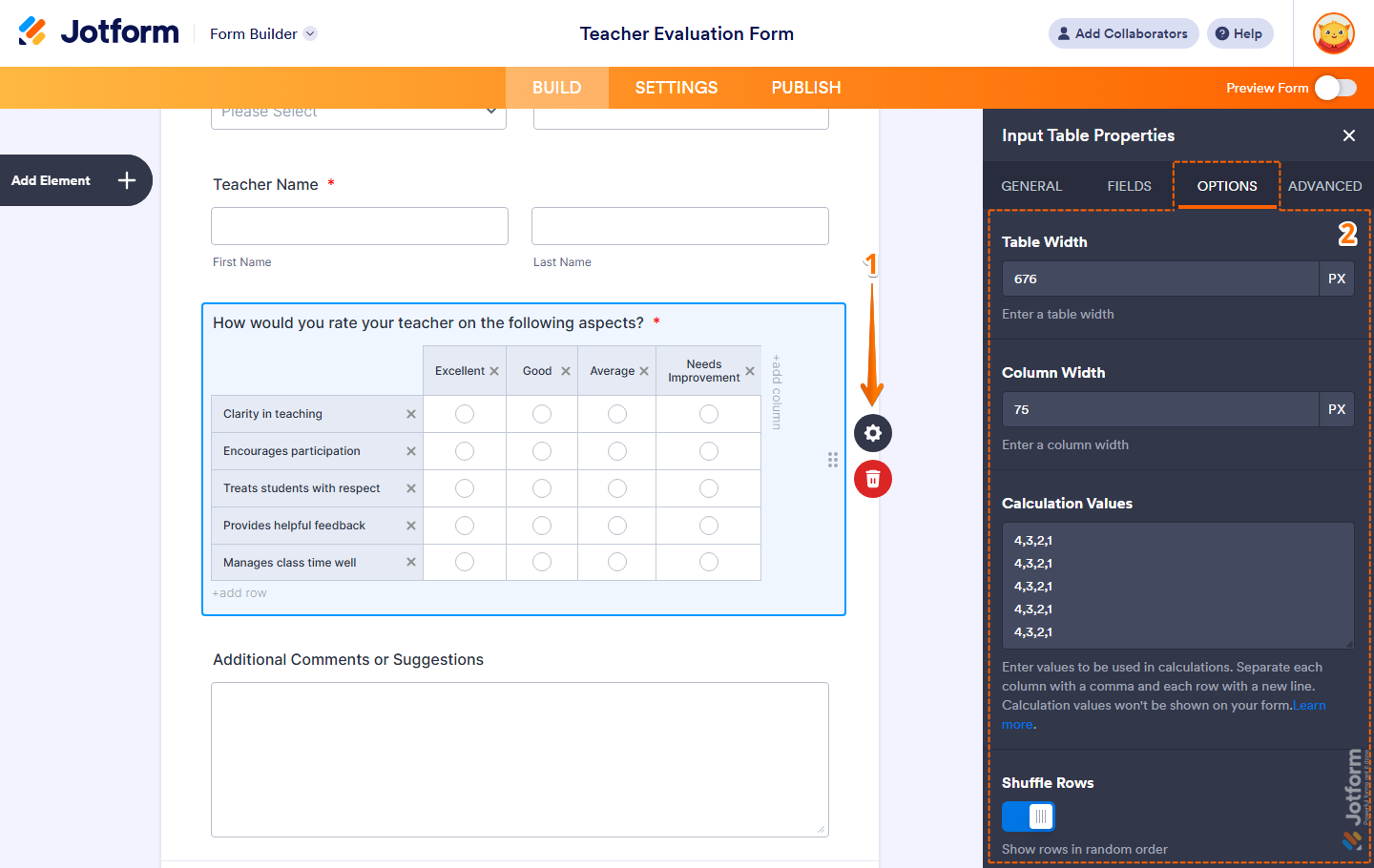This screenshot has width=1374, height=868.
Task: Select Needs Improvement for Manages class time well
Action: 709,563
